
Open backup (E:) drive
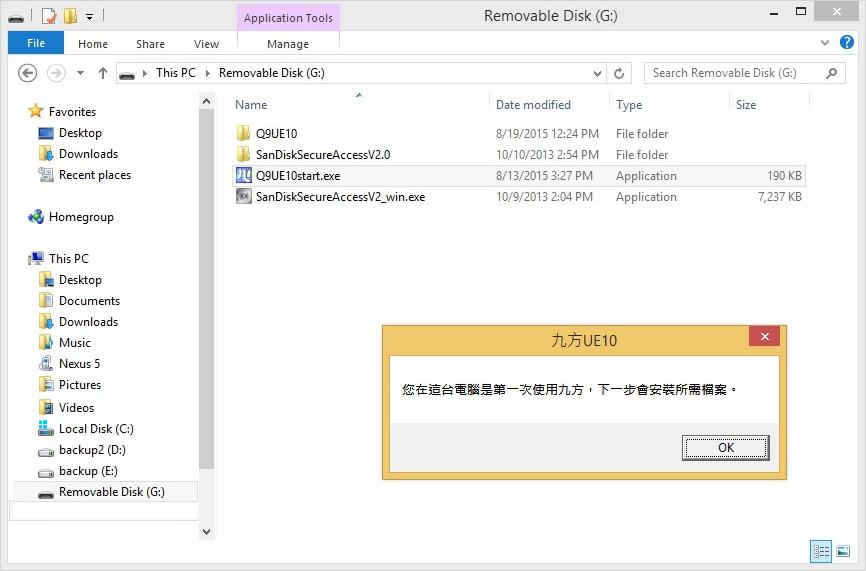88,470
